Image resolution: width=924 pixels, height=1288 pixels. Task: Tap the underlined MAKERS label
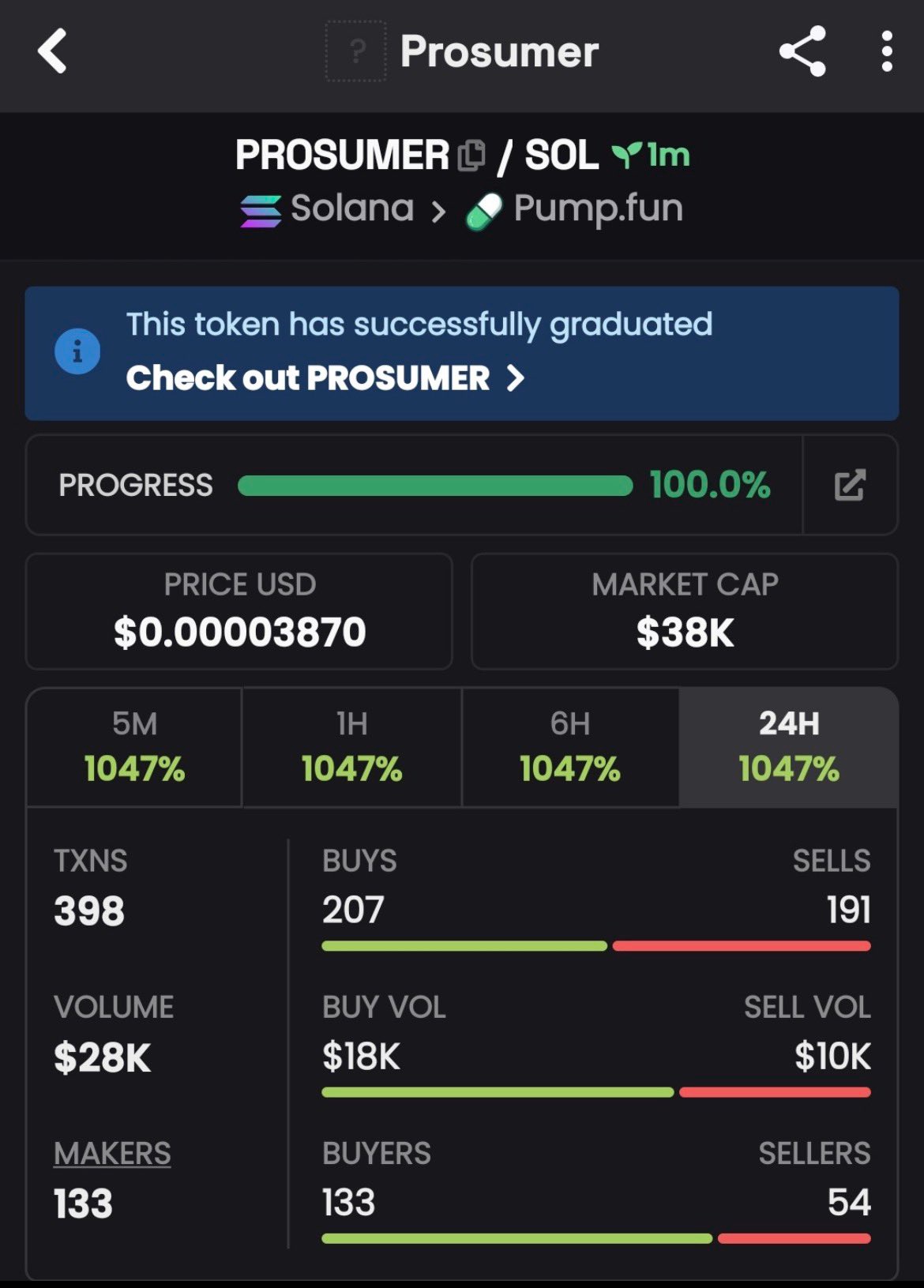point(112,1154)
